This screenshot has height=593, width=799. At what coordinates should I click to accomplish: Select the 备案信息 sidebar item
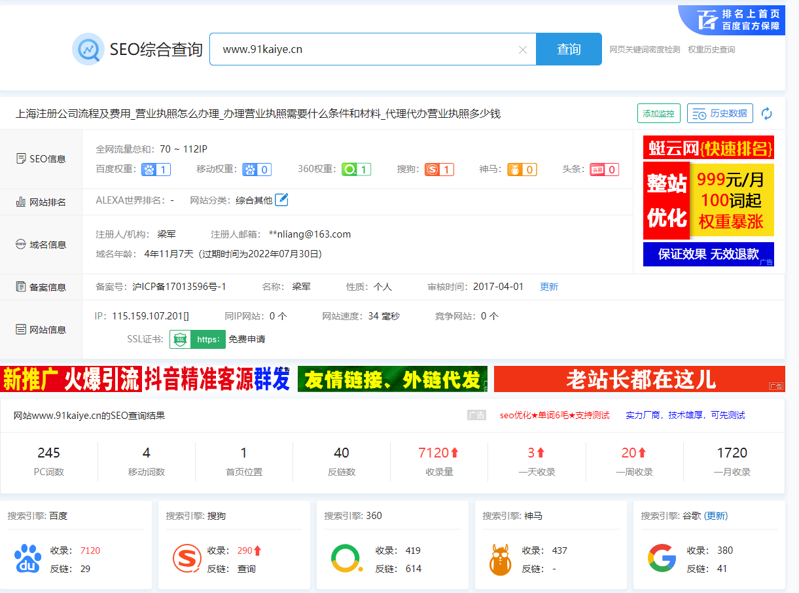click(x=41, y=287)
